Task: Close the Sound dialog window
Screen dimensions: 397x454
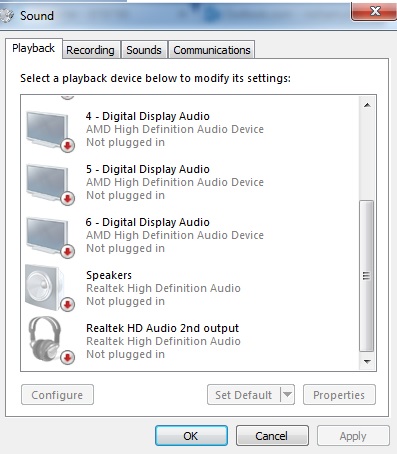Action: click(374, 11)
